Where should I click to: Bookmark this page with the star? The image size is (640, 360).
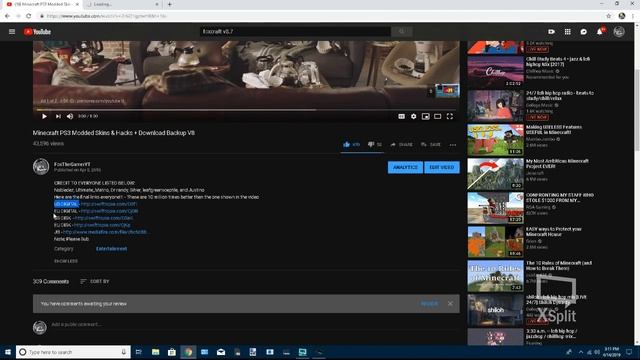coord(609,16)
